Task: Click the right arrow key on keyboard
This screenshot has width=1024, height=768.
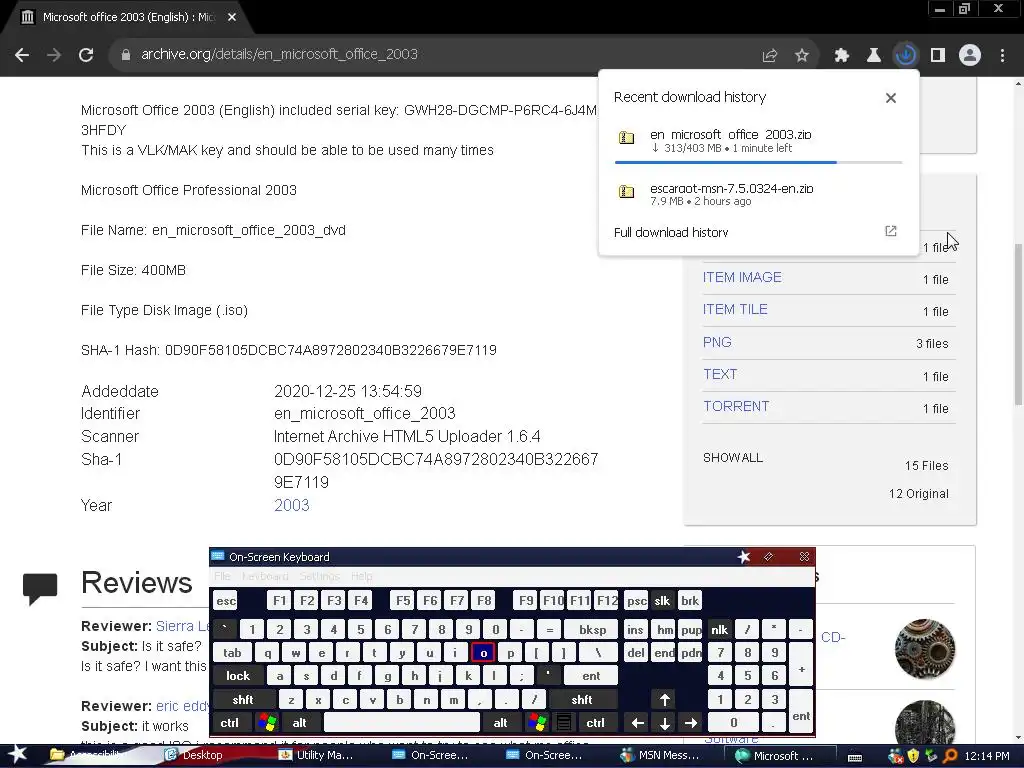Action: pyautogui.click(x=691, y=723)
